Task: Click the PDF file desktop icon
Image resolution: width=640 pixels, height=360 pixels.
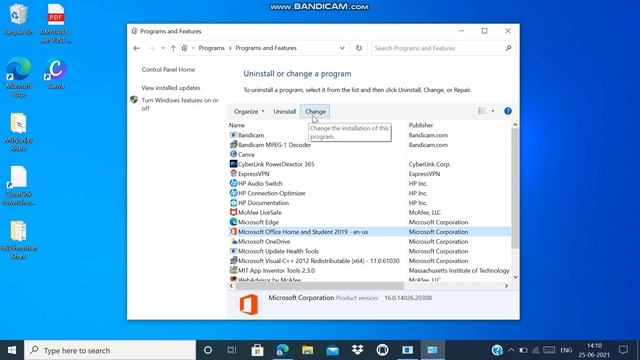Action: point(56,23)
